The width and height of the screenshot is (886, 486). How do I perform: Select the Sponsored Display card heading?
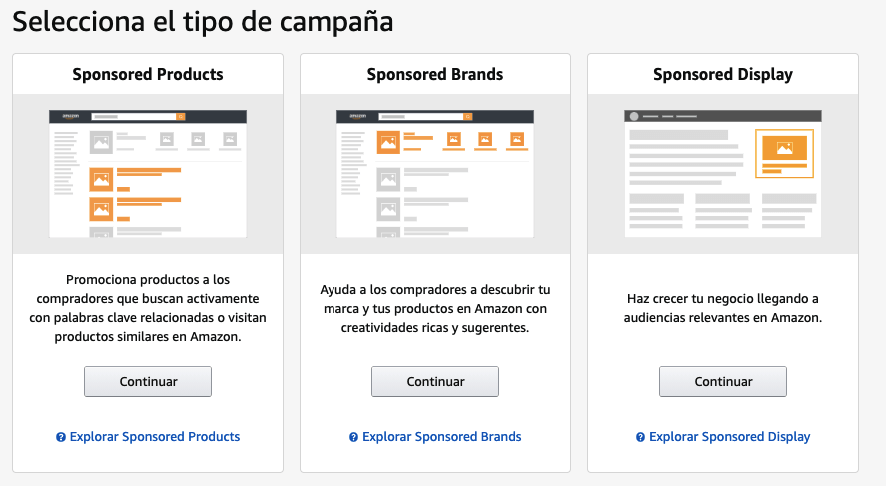723,74
